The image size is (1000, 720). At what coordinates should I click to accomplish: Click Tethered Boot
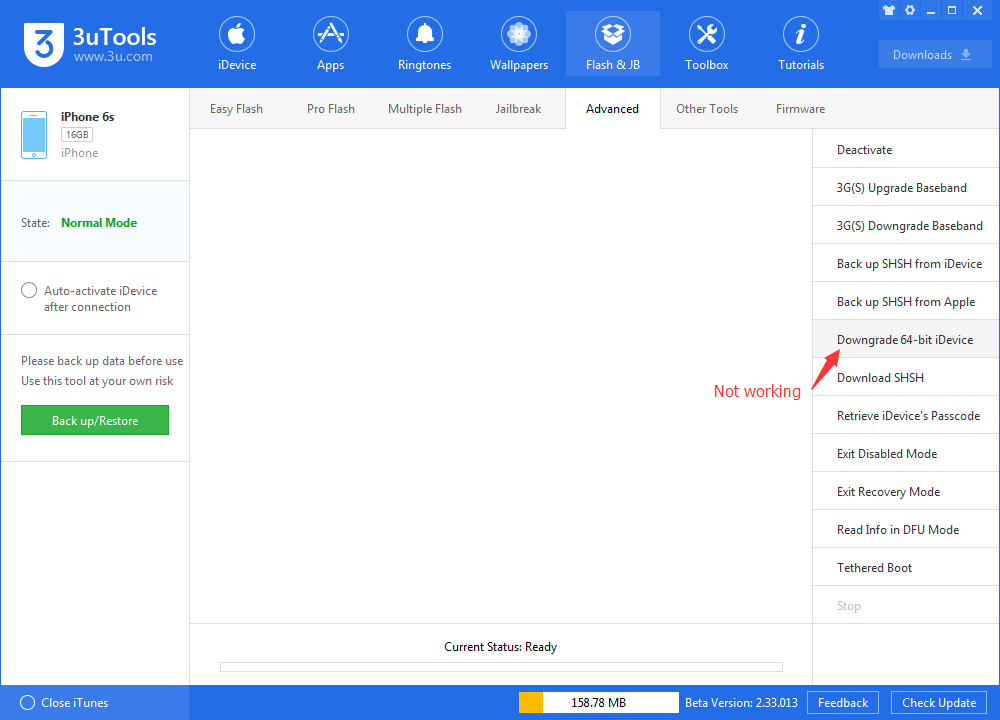coord(906,568)
